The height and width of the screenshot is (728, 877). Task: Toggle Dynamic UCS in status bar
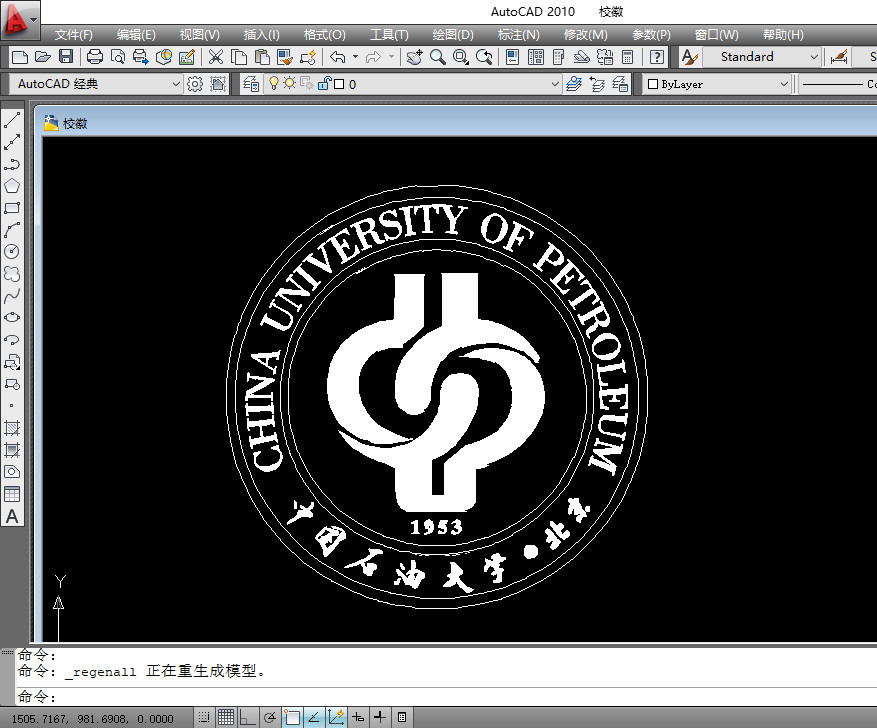336,717
